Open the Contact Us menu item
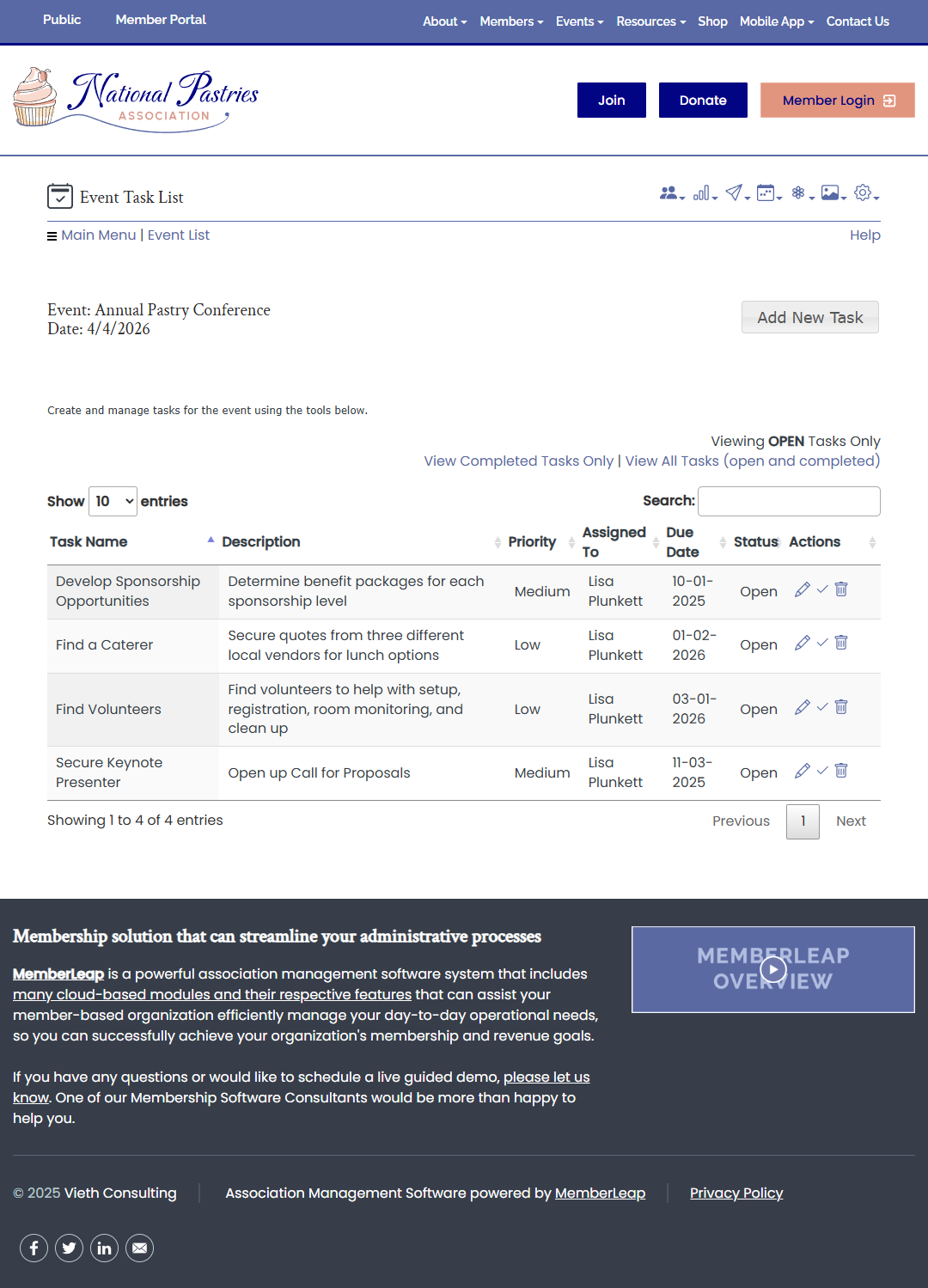The height and width of the screenshot is (1288, 928). (x=858, y=21)
